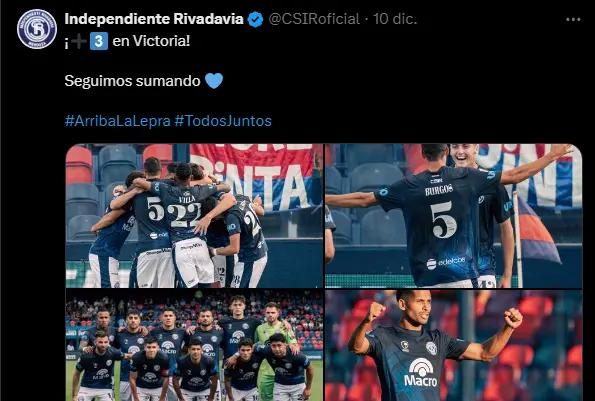Open the #TodosJuntos hashtag
Screen dimensions: 595x401
[x=223, y=121]
